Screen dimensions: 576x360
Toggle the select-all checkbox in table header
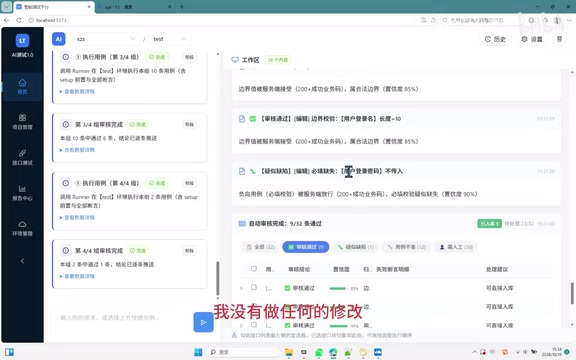point(254,269)
